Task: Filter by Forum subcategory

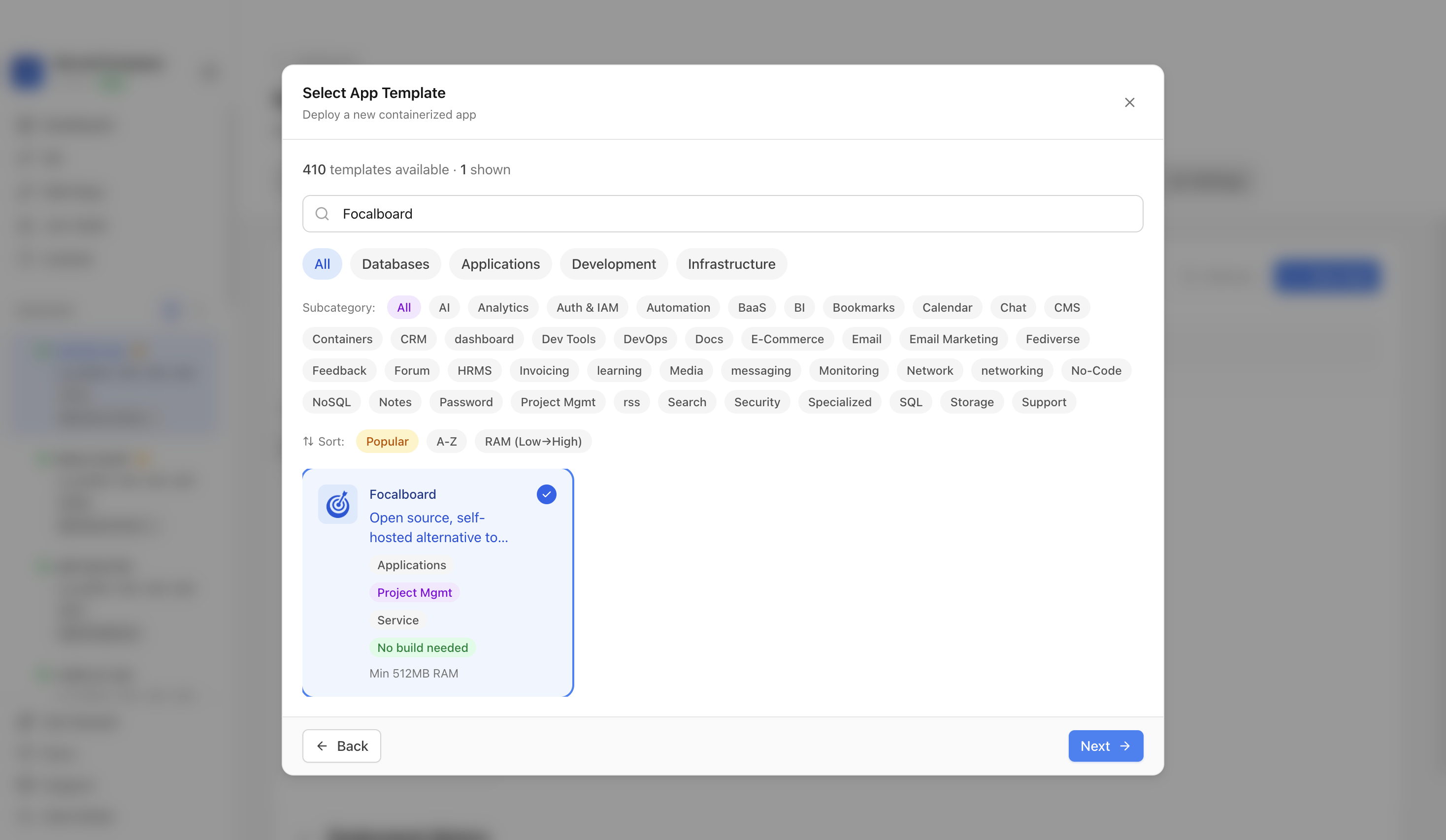Action: [x=411, y=371]
